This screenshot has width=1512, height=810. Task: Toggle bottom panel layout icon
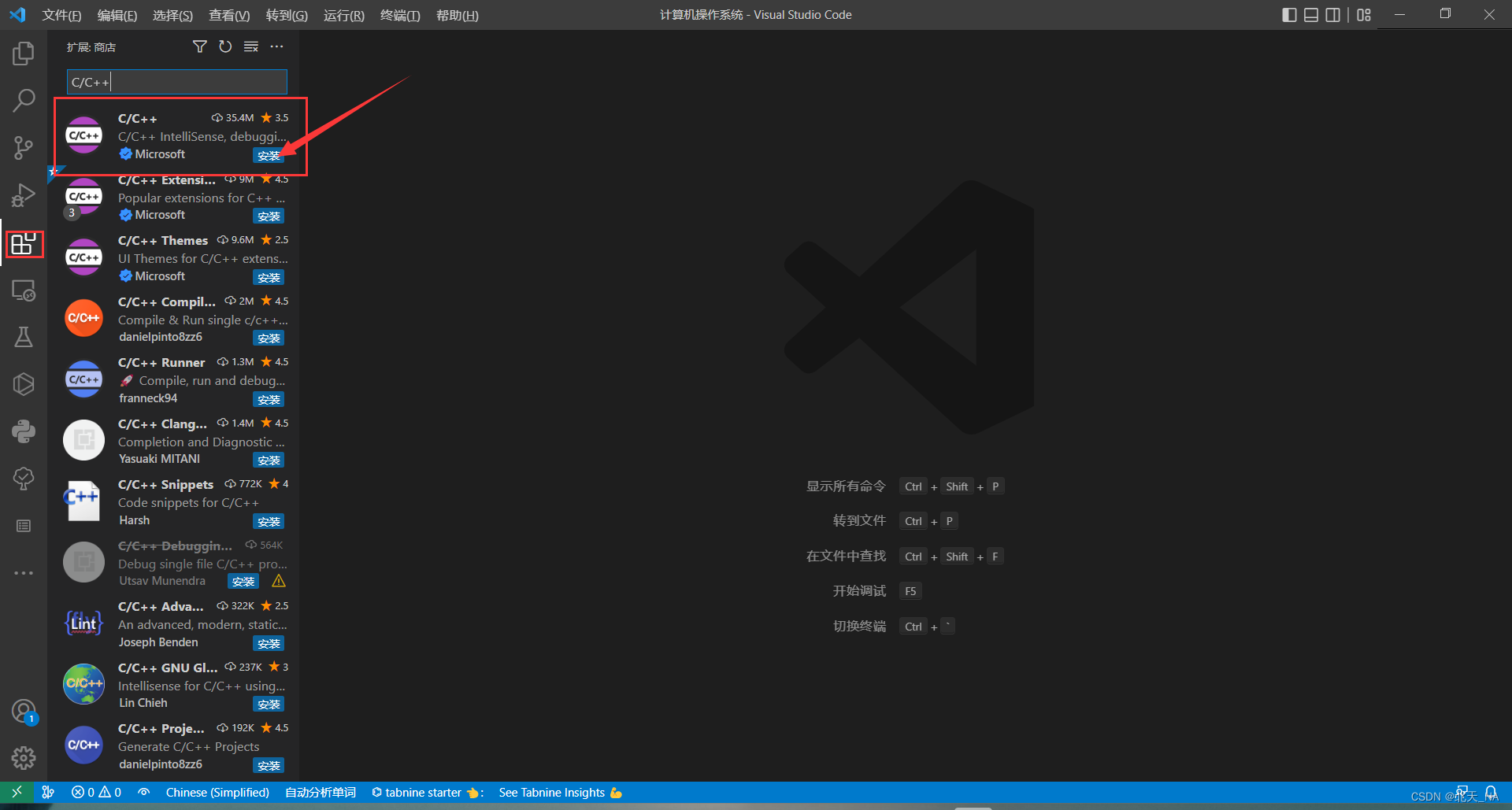1311,15
